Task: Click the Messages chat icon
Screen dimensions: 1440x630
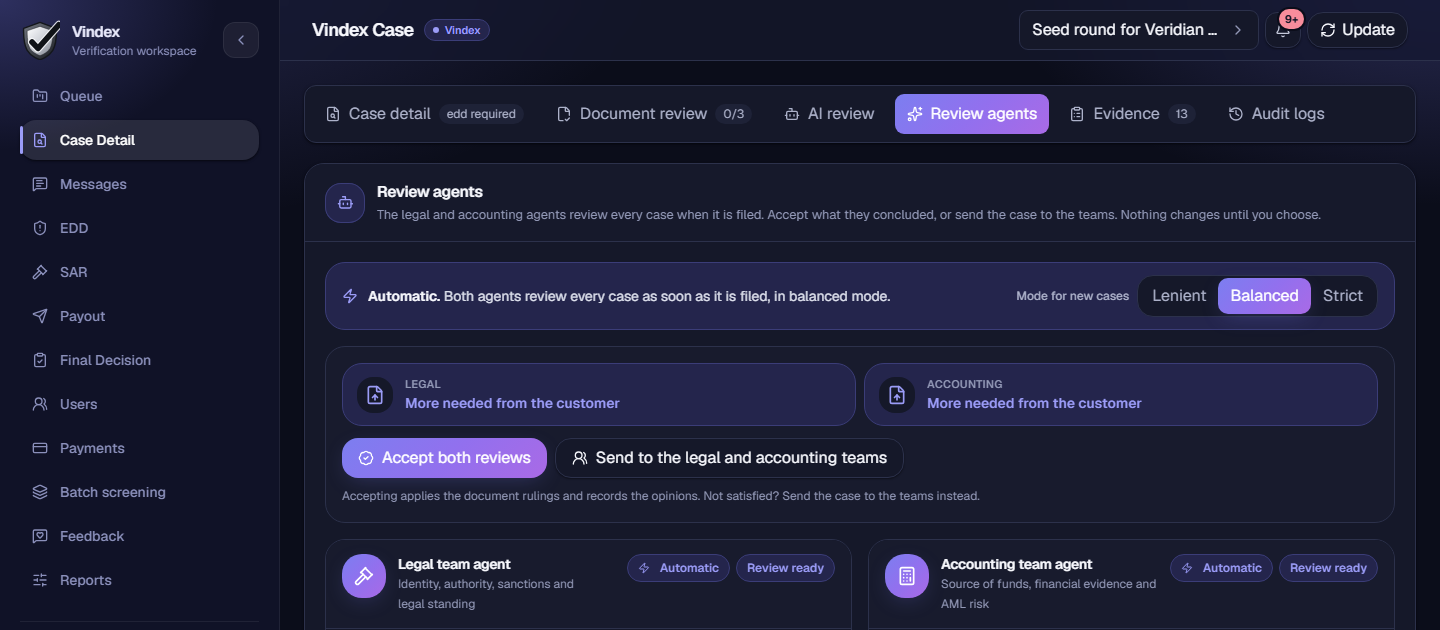Action: [x=40, y=184]
